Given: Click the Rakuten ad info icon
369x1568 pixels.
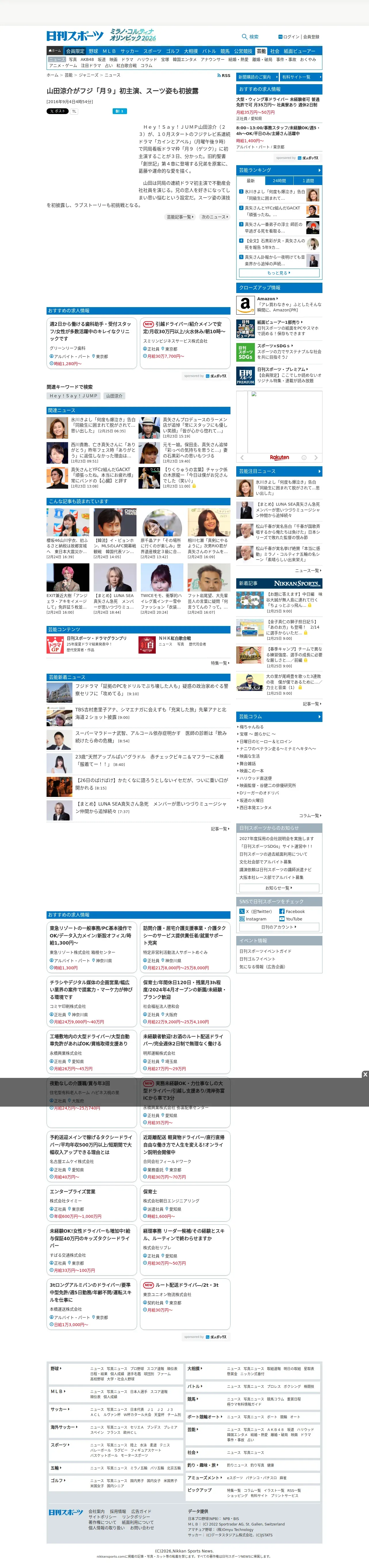Looking at the screenshot, I should pyautogui.click(x=303, y=457).
